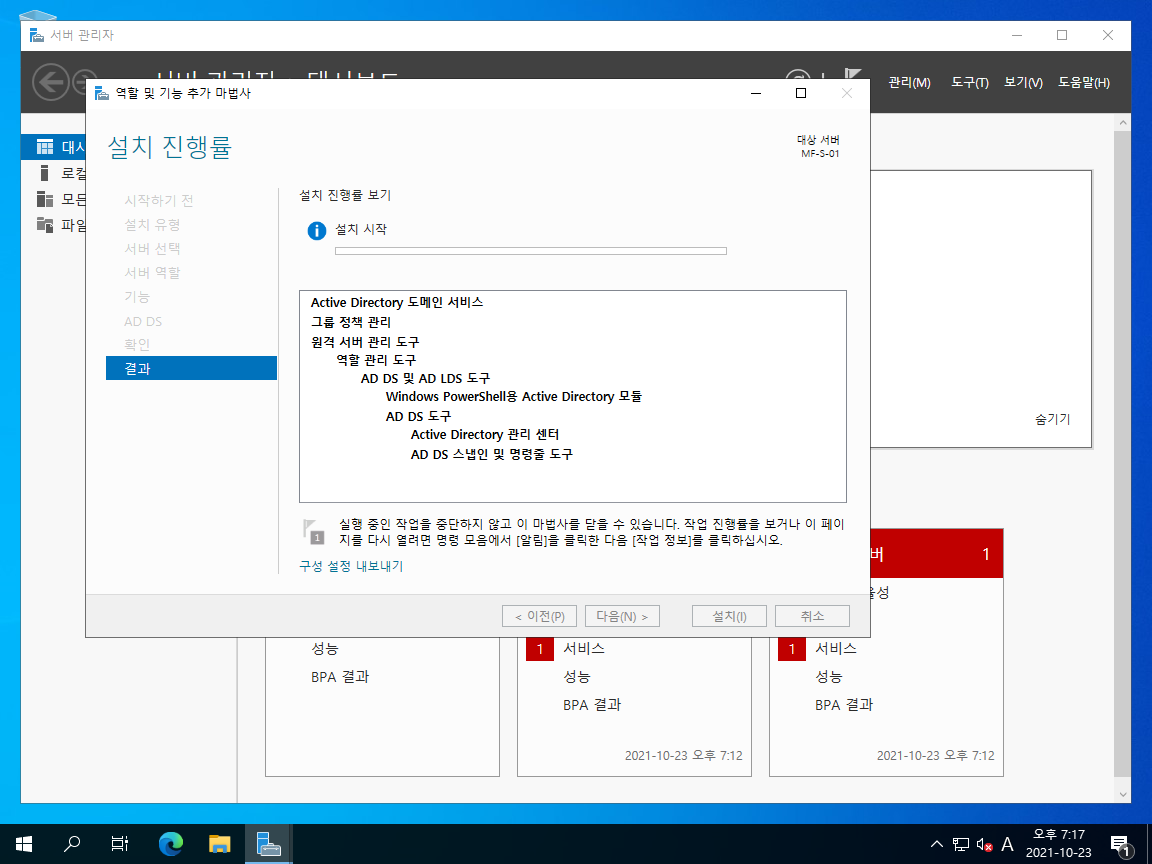1152x864 pixels.
Task: Click the 숨기기 link in the dashboard
Action: pyautogui.click(x=1053, y=419)
